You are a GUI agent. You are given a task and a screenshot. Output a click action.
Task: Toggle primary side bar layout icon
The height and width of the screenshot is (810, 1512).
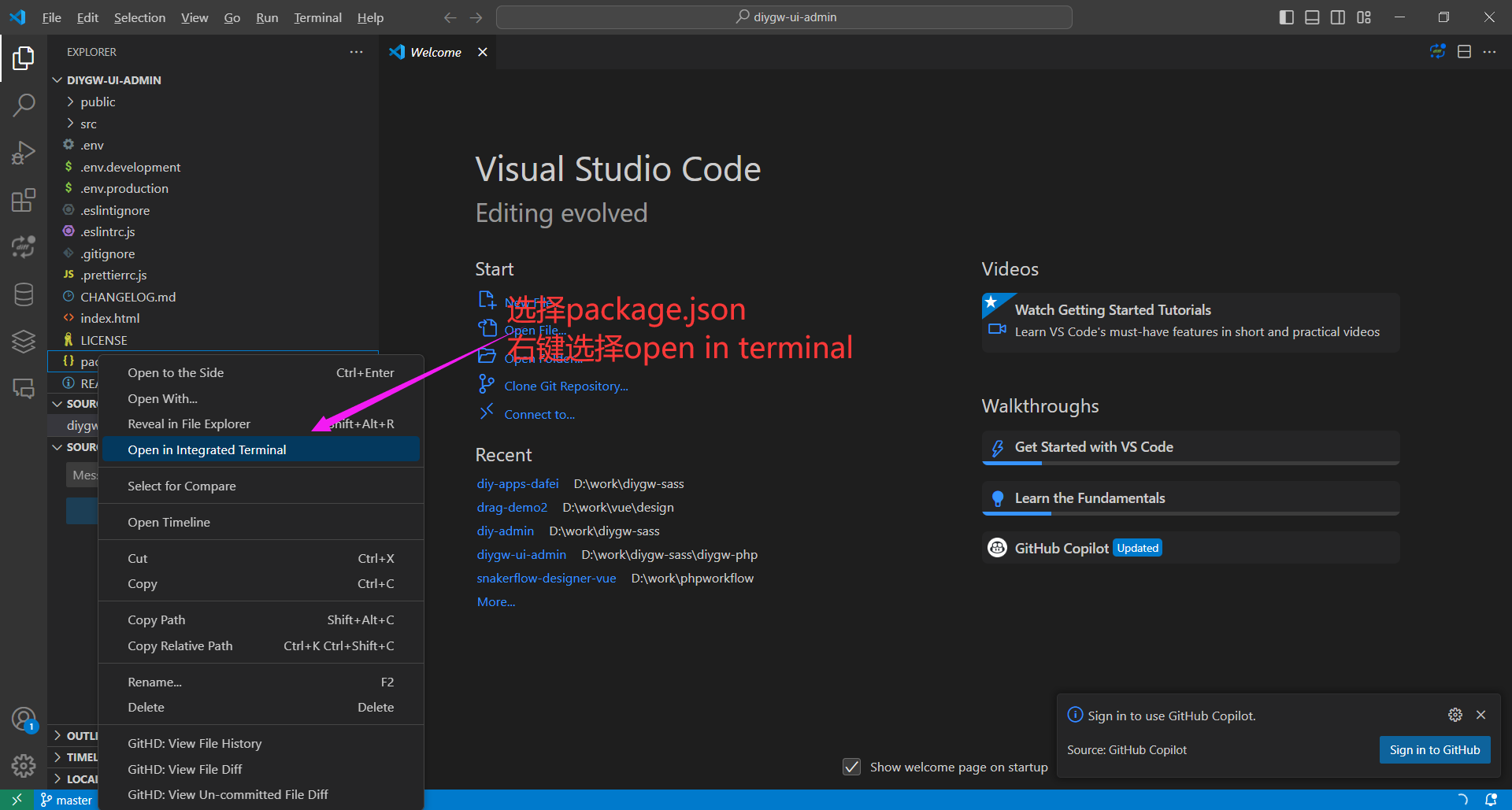click(1287, 17)
